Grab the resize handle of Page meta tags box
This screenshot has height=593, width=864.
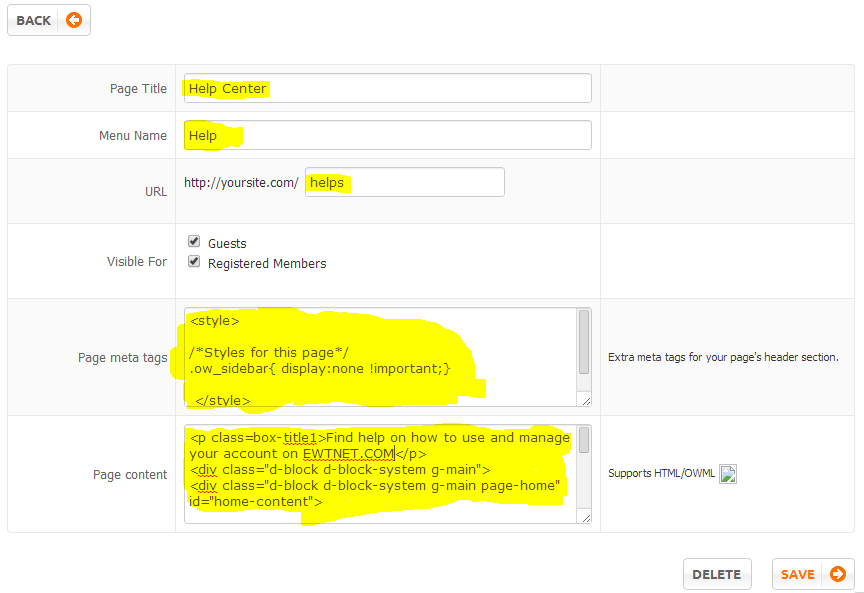click(584, 400)
